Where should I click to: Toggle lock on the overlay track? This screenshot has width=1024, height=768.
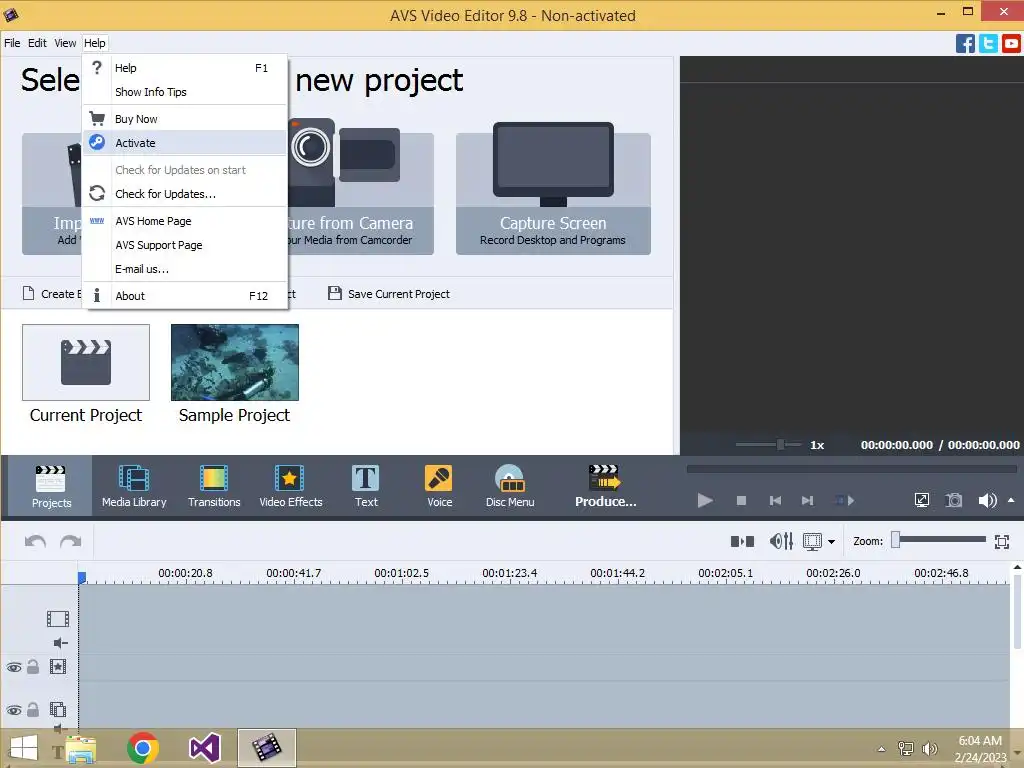click(33, 709)
